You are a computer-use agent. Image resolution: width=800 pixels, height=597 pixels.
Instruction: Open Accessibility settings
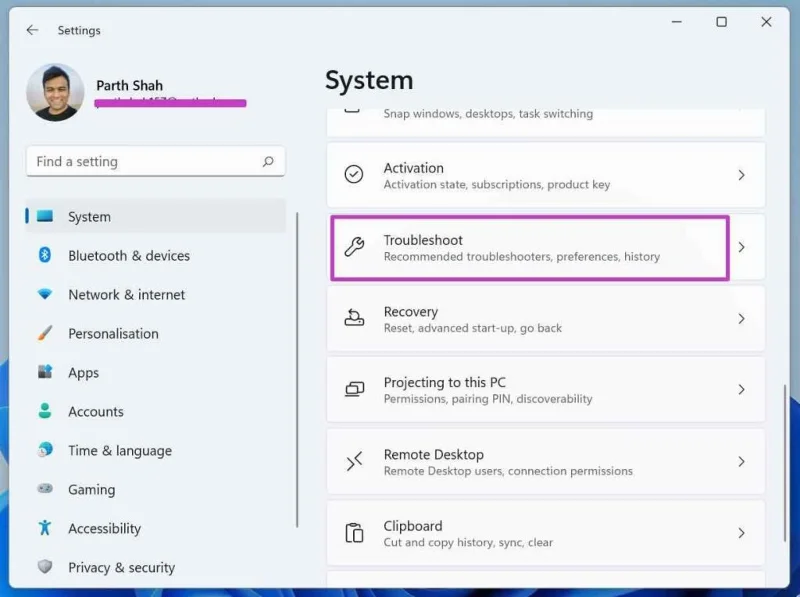(156, 529)
